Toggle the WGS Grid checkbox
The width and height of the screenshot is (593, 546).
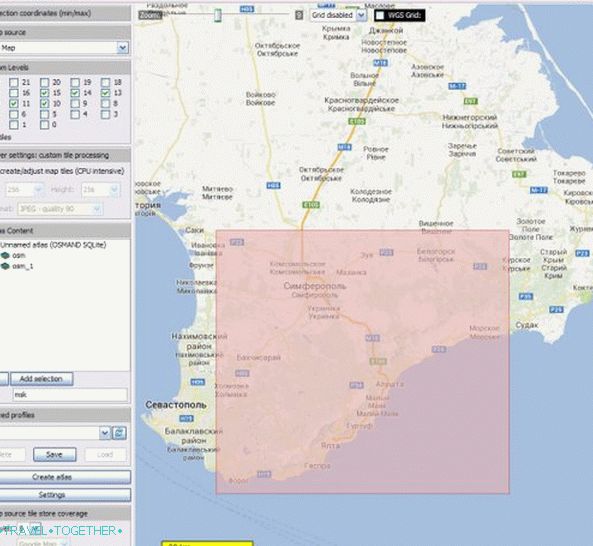click(x=380, y=16)
